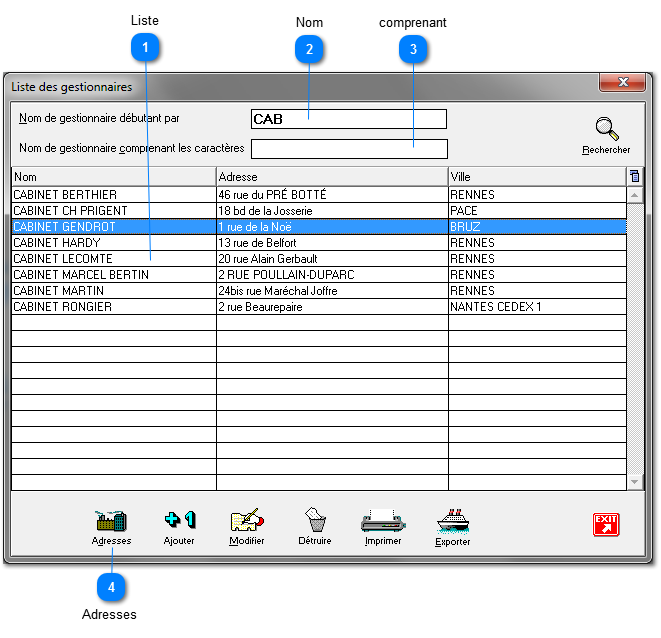Click the Imprimer printer icon
The width and height of the screenshot is (661, 638).
coord(382,520)
